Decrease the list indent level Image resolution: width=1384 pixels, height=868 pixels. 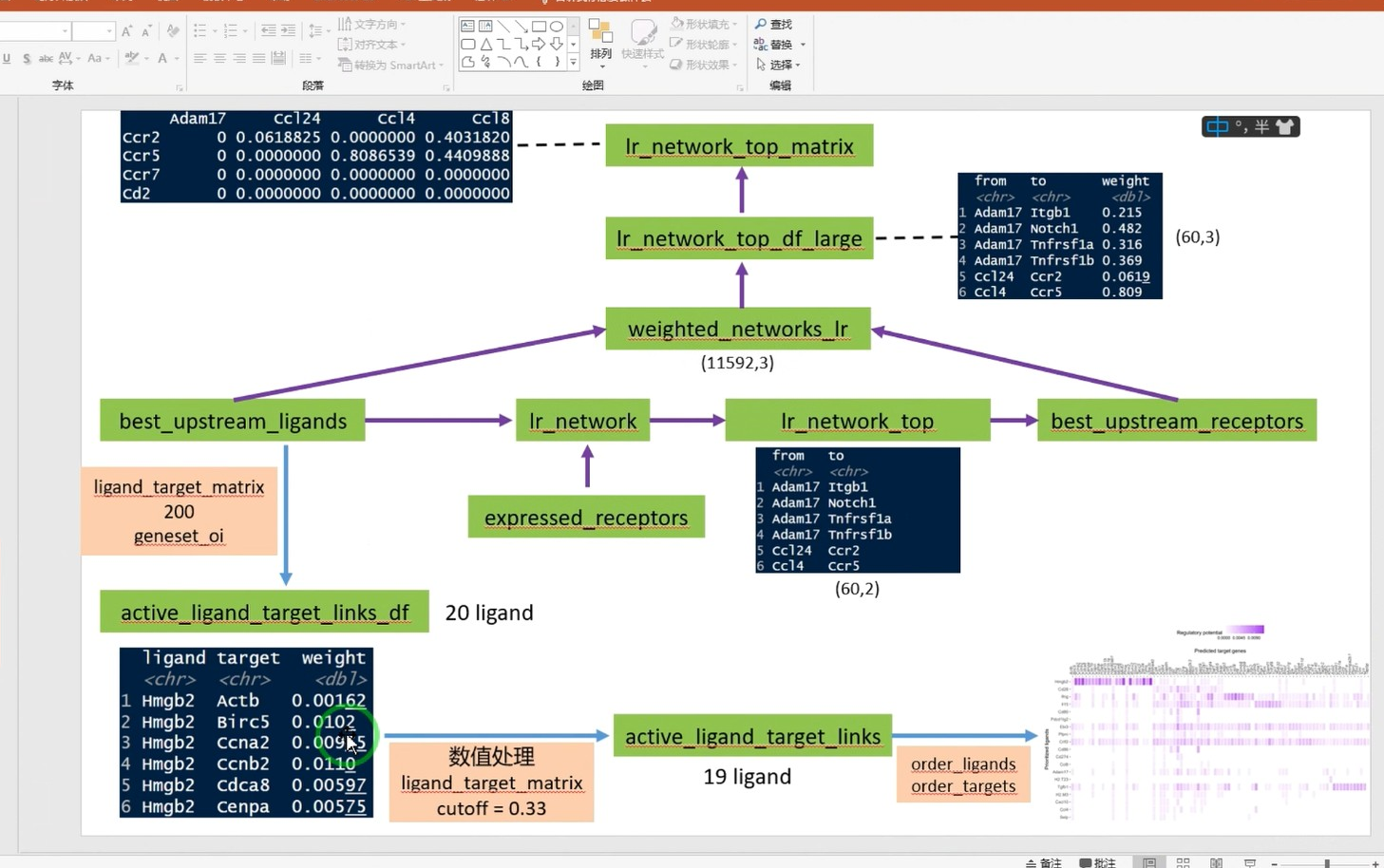(x=268, y=31)
